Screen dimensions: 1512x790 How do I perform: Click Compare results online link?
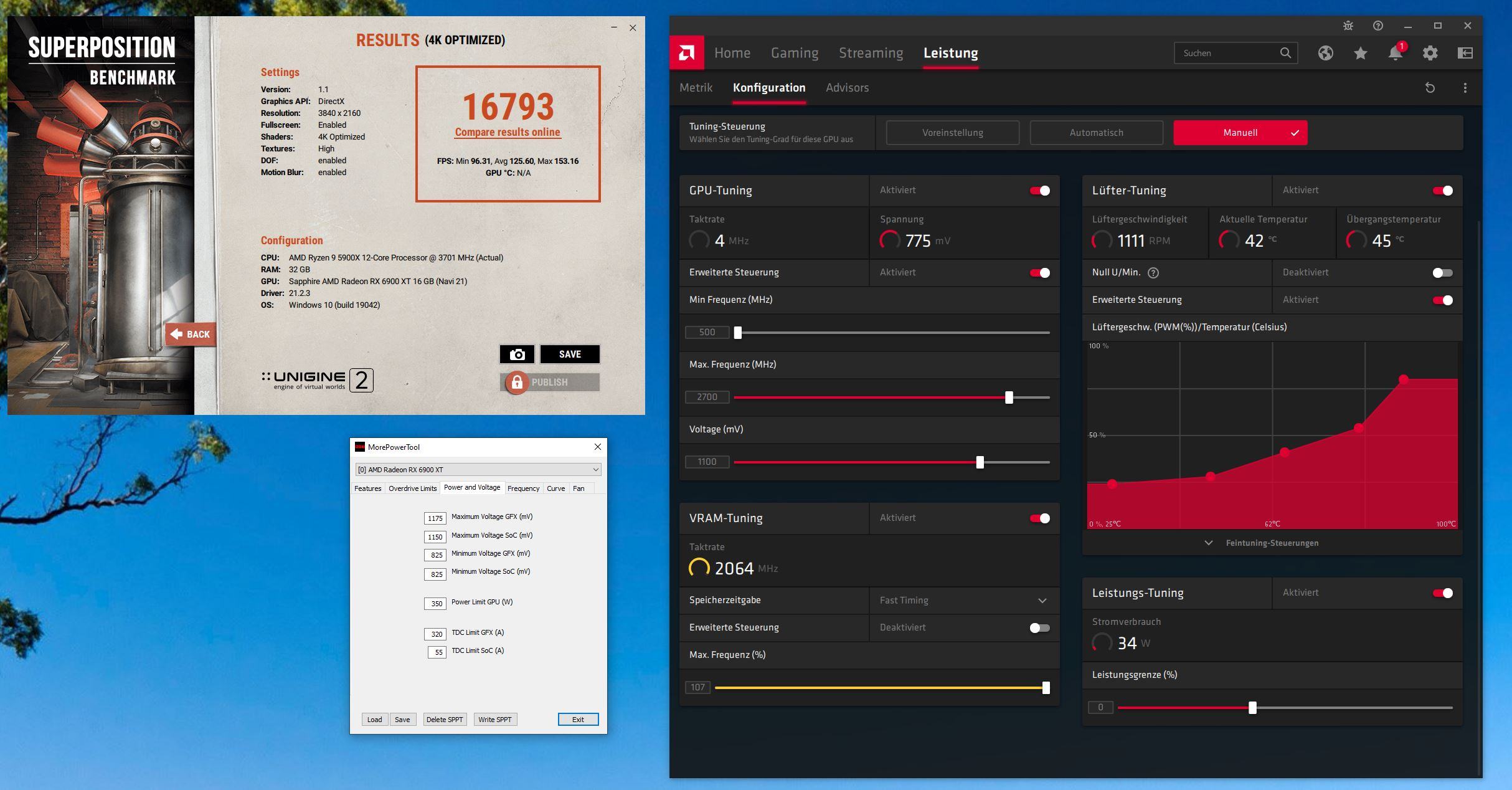508,132
